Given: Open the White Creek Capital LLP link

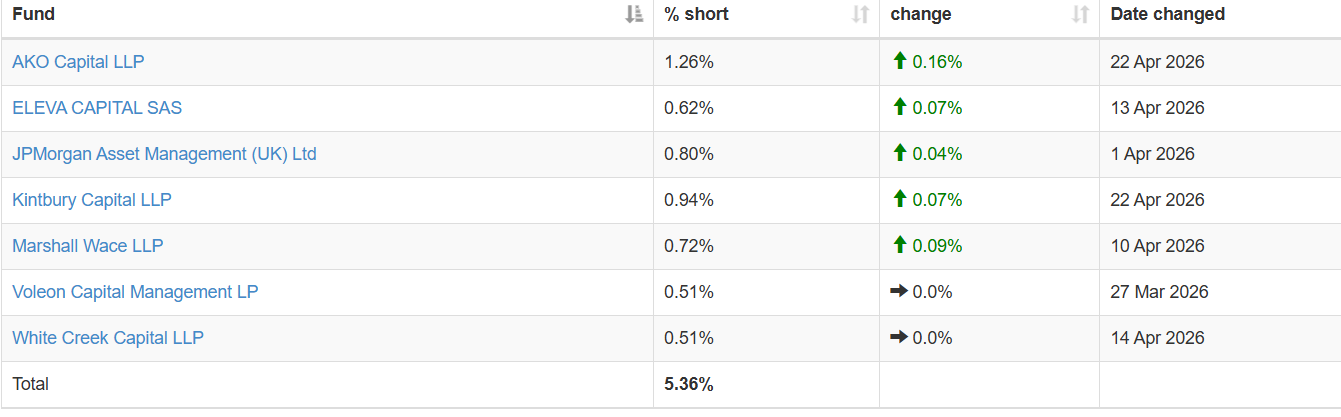Looking at the screenshot, I should tap(108, 338).
